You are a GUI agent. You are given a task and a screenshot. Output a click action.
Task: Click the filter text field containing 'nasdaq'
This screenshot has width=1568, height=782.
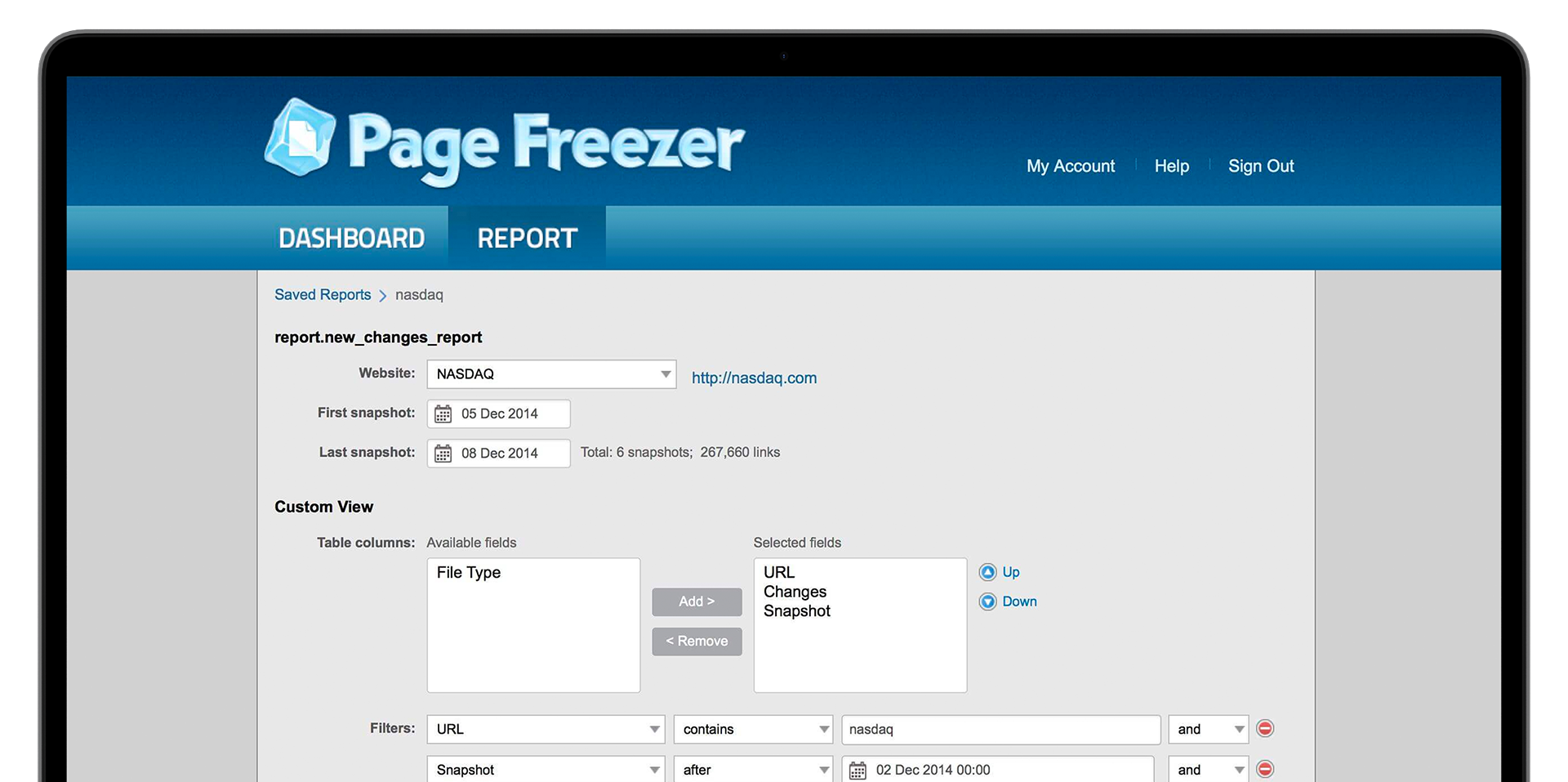point(1001,730)
